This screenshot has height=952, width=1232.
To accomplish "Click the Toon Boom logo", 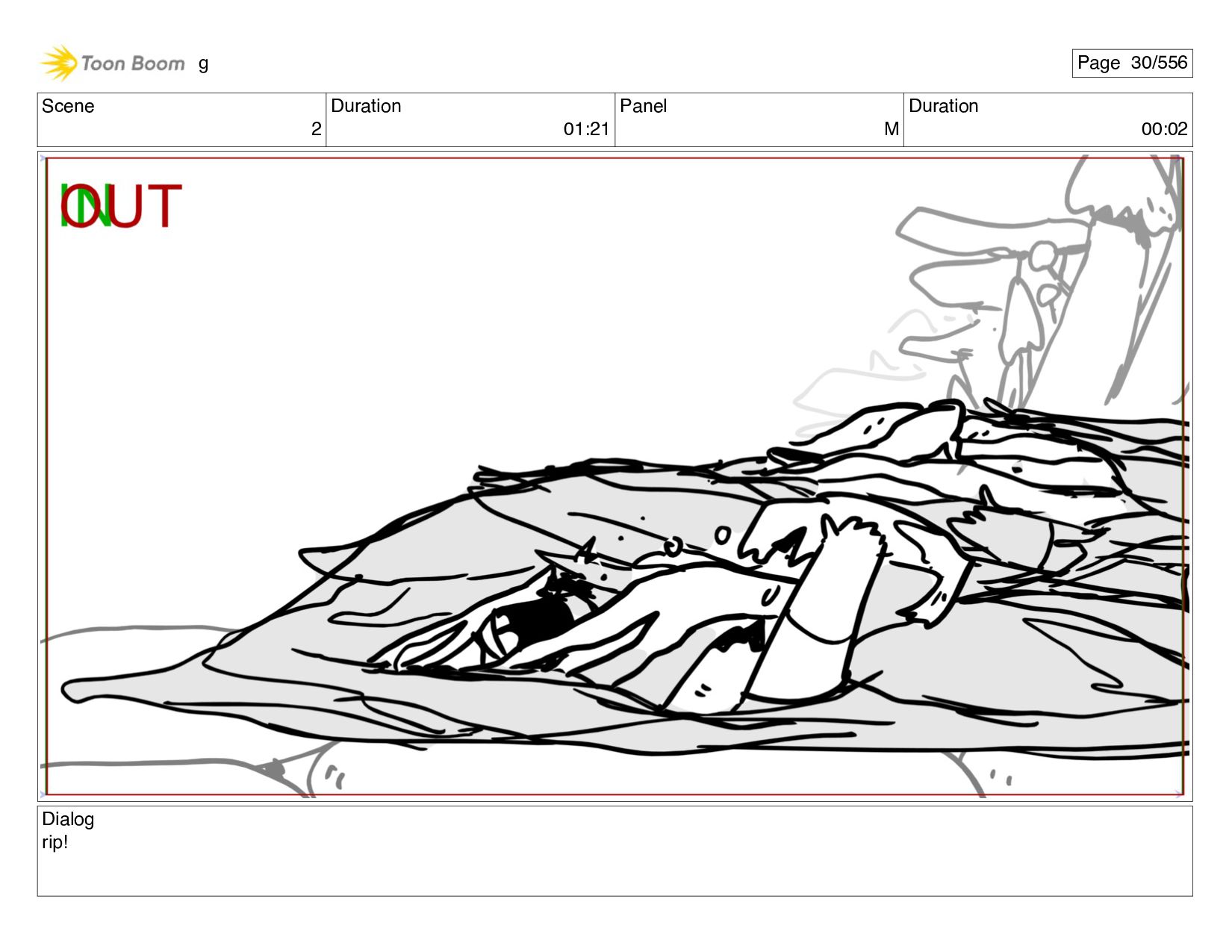I will tap(112, 63).
